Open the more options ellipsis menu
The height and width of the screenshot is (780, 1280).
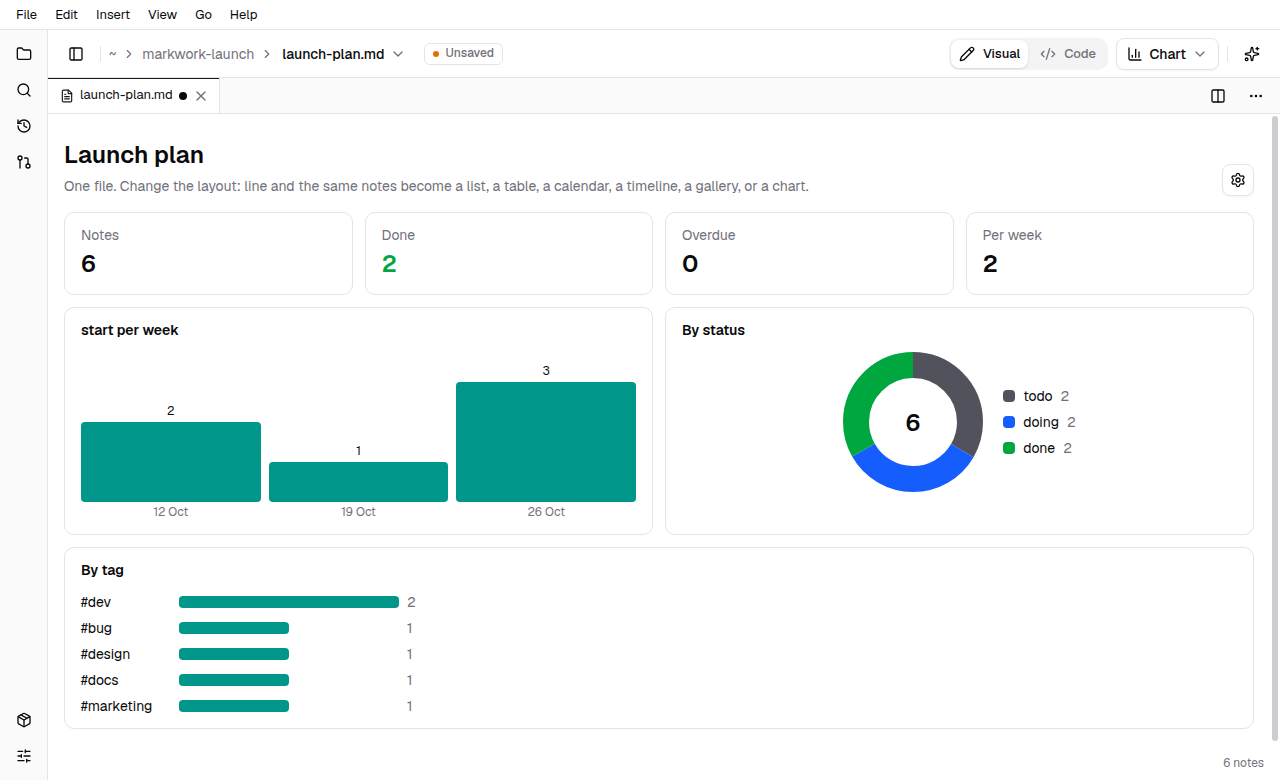point(1256,96)
